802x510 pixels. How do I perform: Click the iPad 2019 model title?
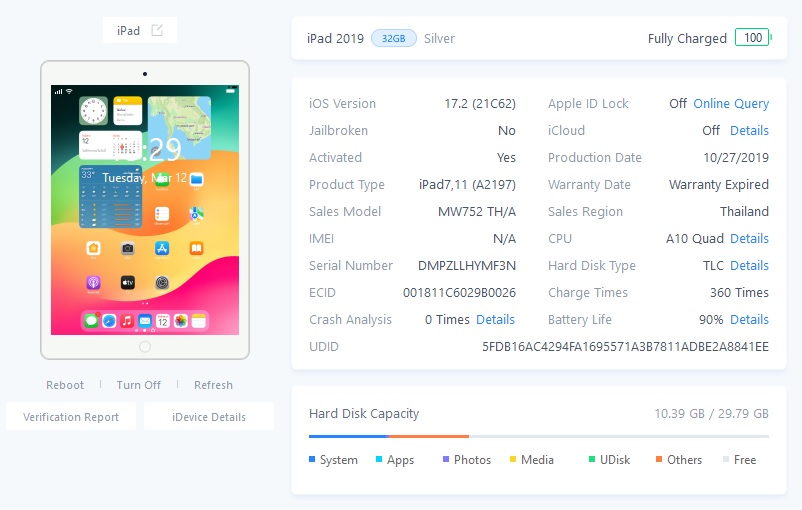point(335,38)
